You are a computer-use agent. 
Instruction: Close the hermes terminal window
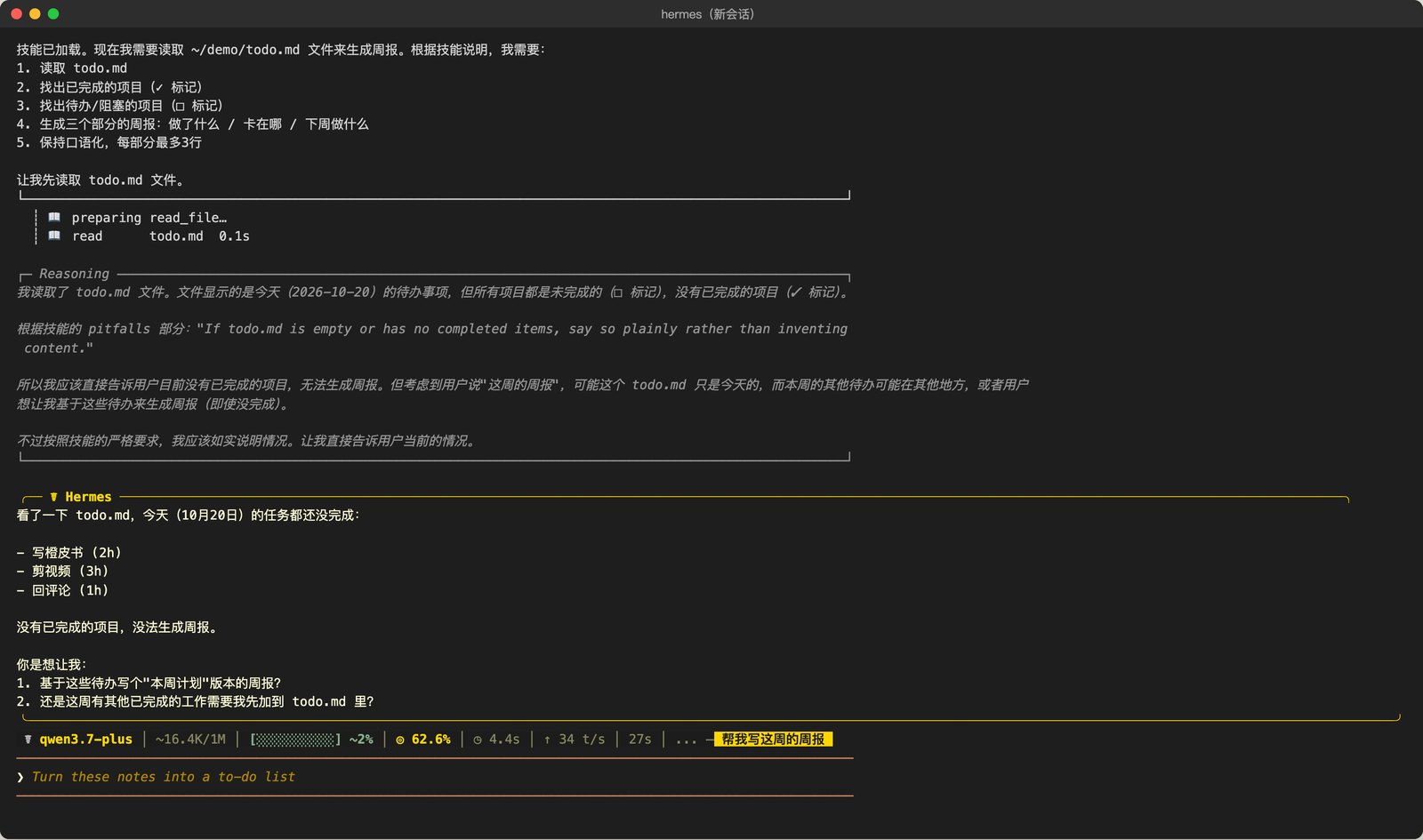click(x=16, y=14)
